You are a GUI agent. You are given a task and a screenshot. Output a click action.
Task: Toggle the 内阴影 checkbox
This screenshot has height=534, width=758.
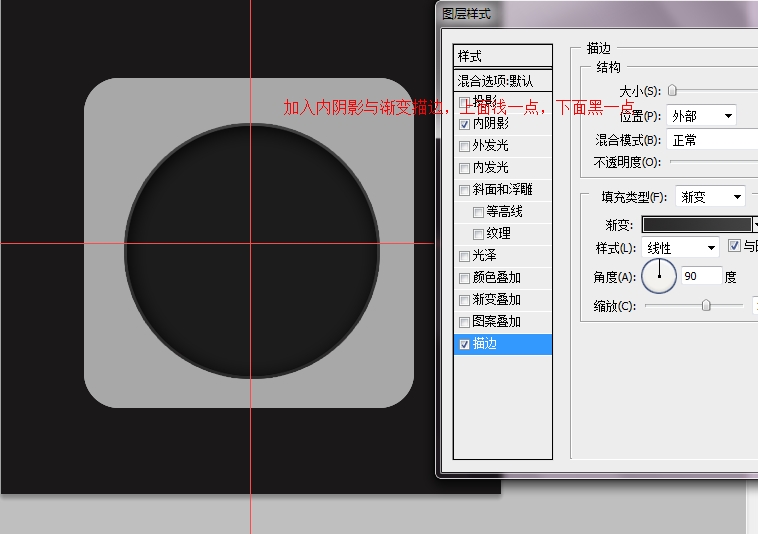465,124
